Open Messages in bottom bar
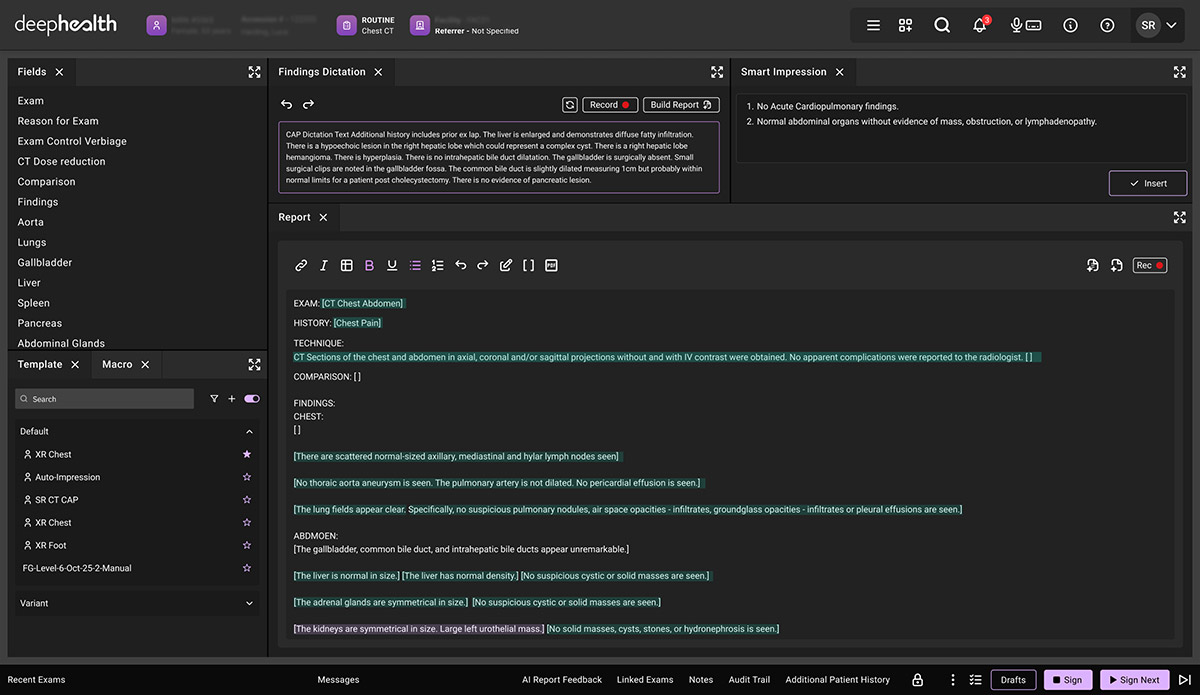The width and height of the screenshot is (1200, 695). pyautogui.click(x=338, y=680)
